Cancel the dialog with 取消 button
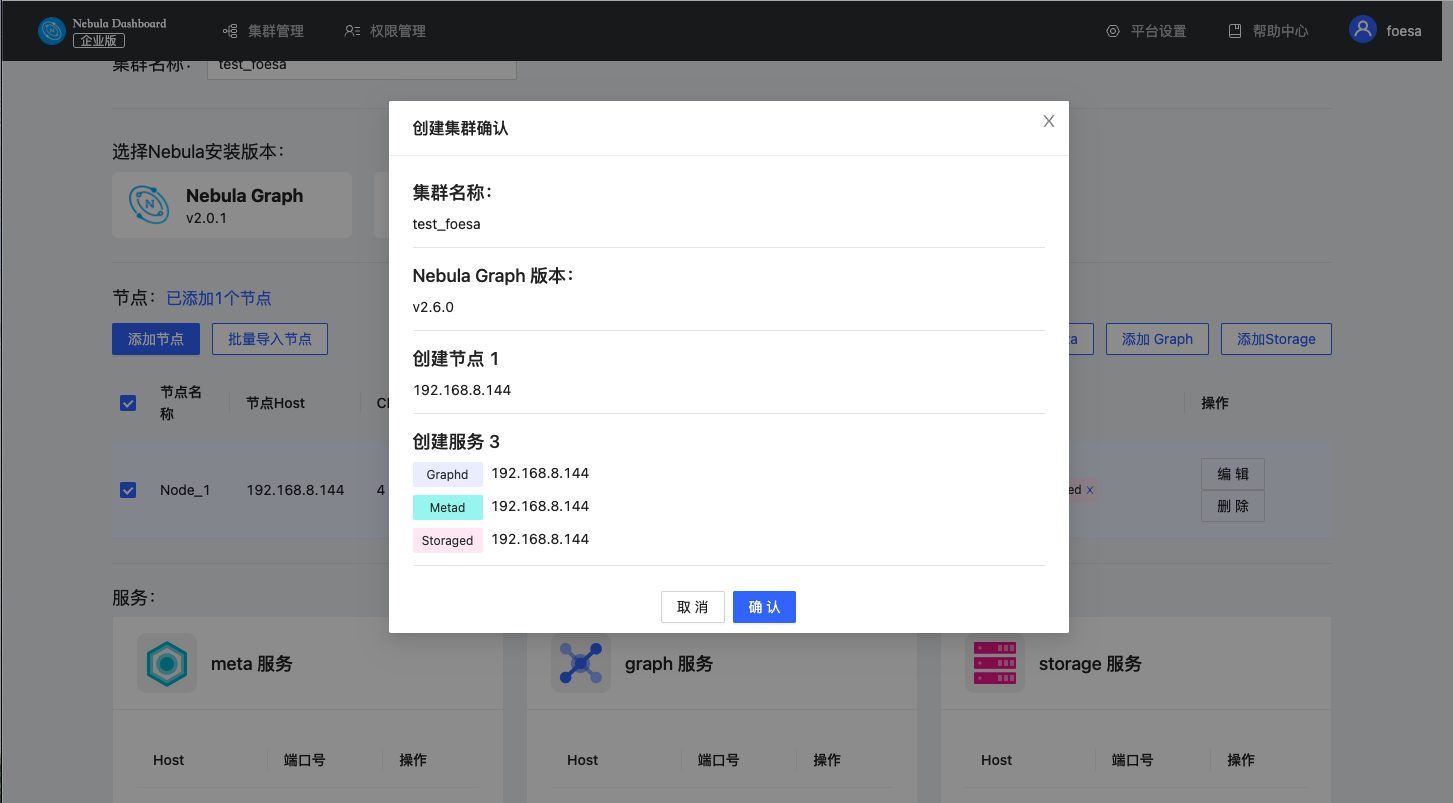1453x803 pixels. click(x=692, y=607)
